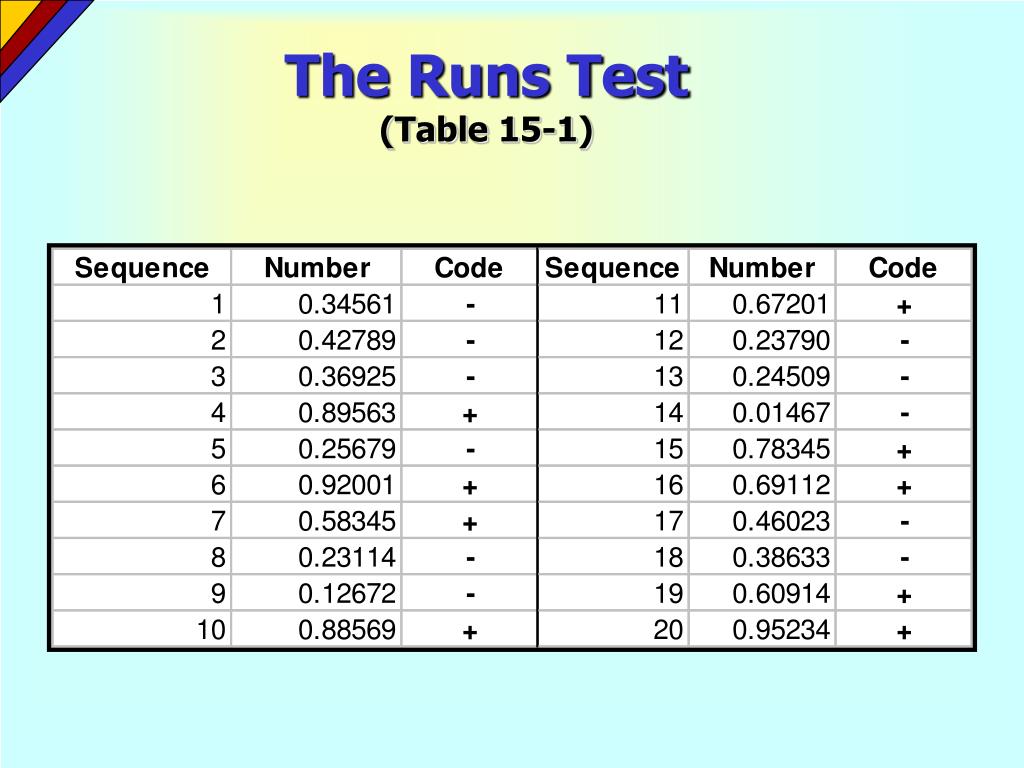This screenshot has height=768, width=1024.
Task: Click the Number header above 0.34561
Action: tap(317, 268)
